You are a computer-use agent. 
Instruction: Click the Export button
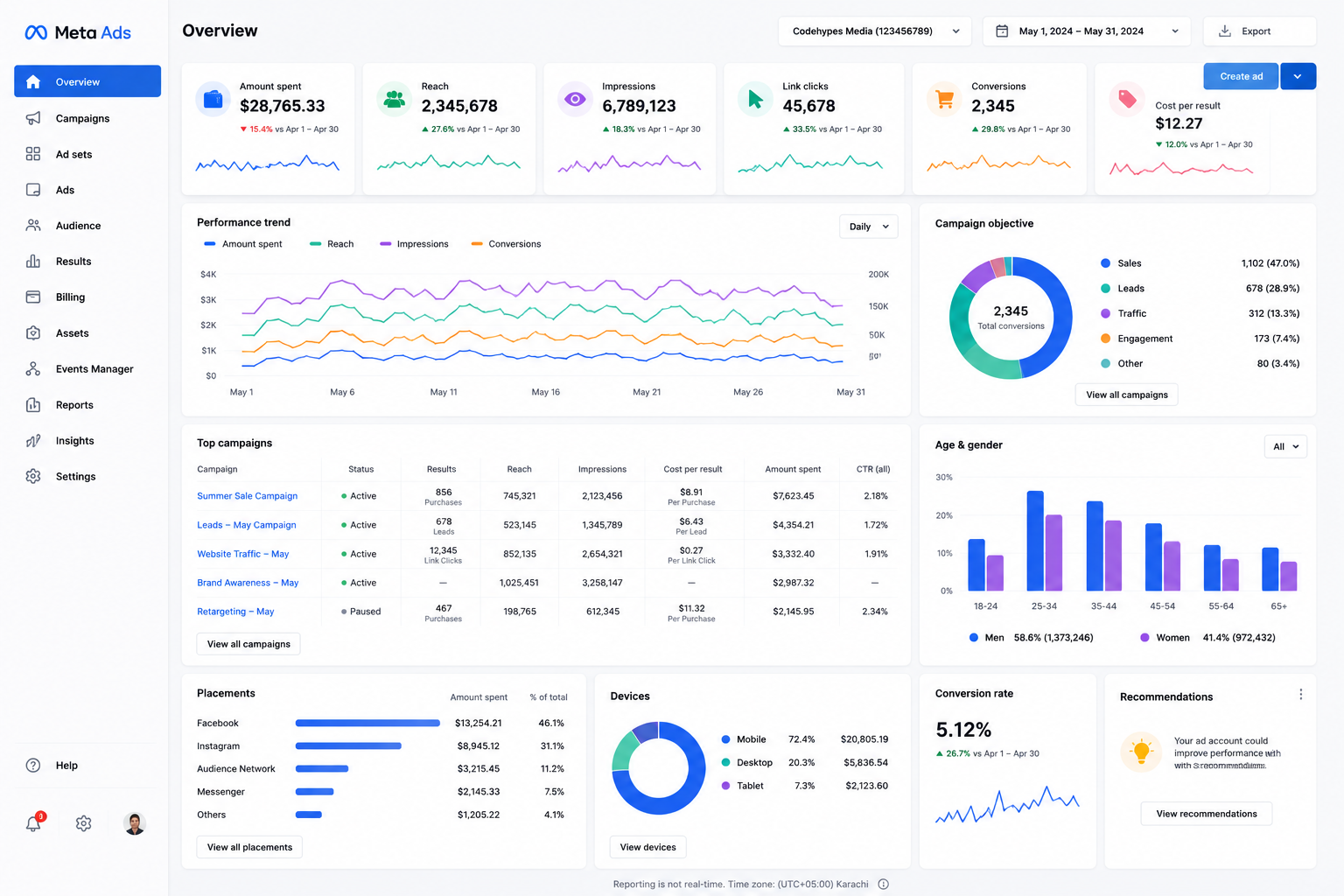(1260, 31)
